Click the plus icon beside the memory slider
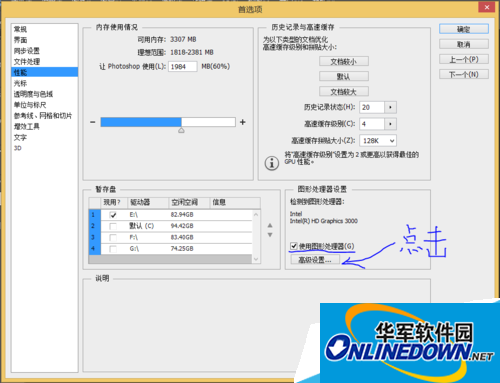The image size is (500, 383). click(243, 122)
